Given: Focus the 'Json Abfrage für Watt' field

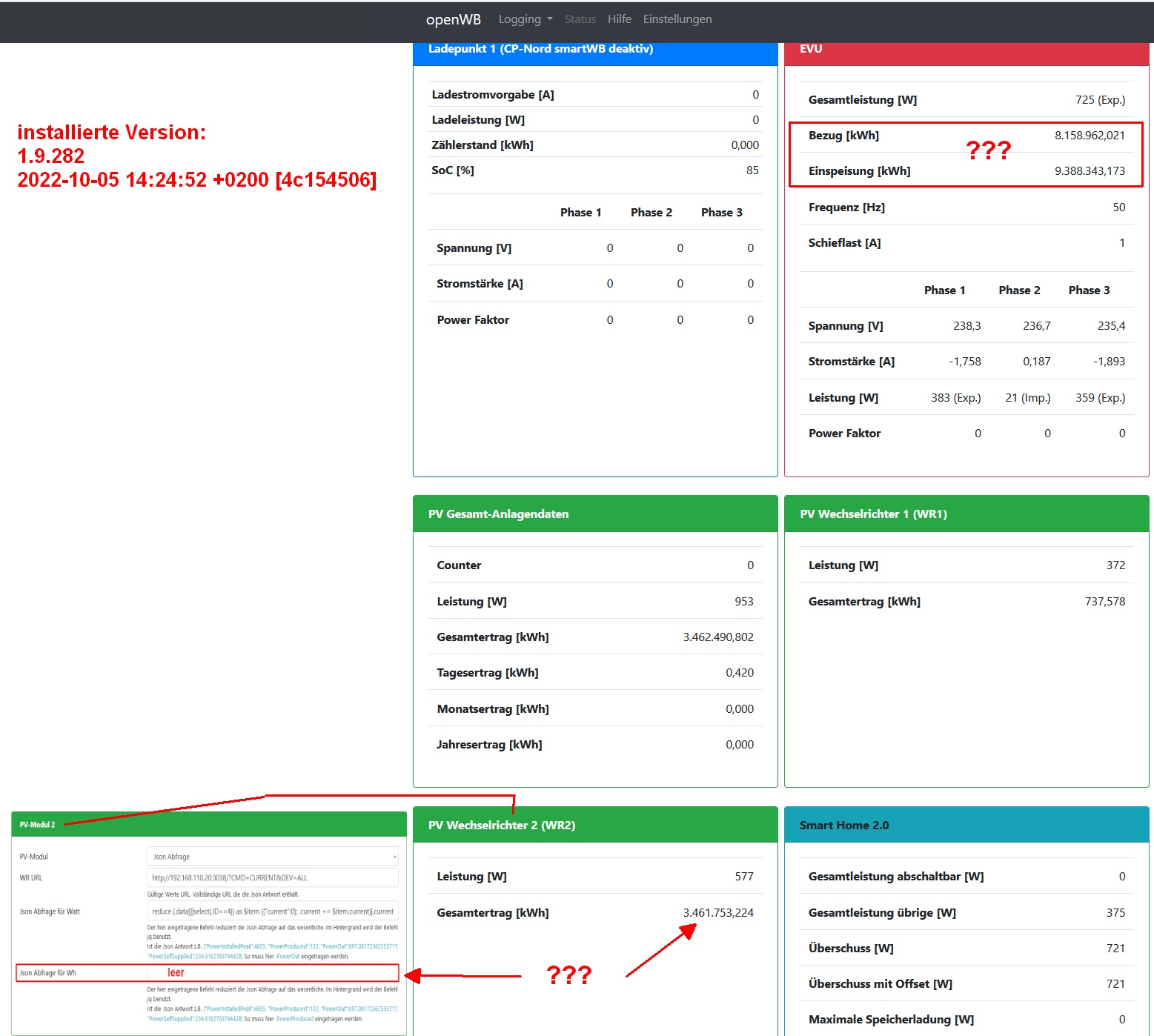Looking at the screenshot, I should coord(272,912).
